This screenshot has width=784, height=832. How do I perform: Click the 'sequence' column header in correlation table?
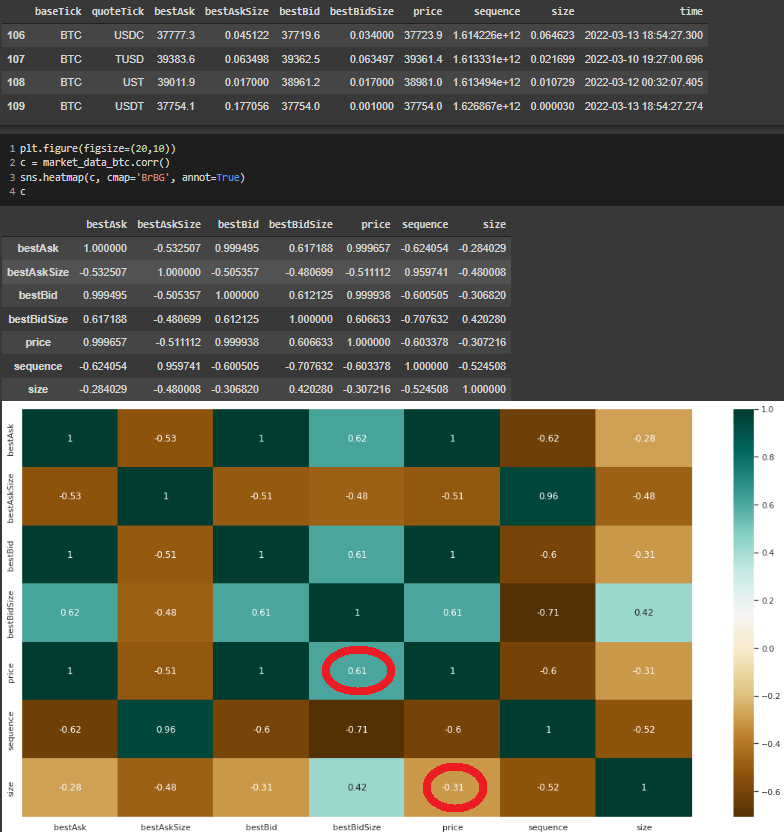coord(425,224)
